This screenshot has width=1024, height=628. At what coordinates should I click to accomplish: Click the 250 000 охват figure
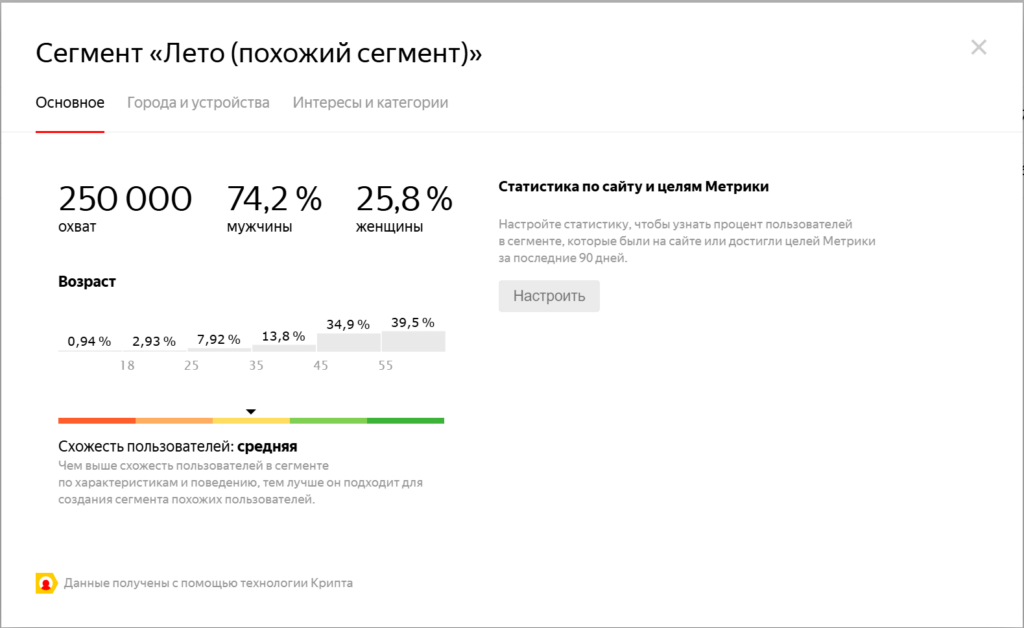click(125, 199)
